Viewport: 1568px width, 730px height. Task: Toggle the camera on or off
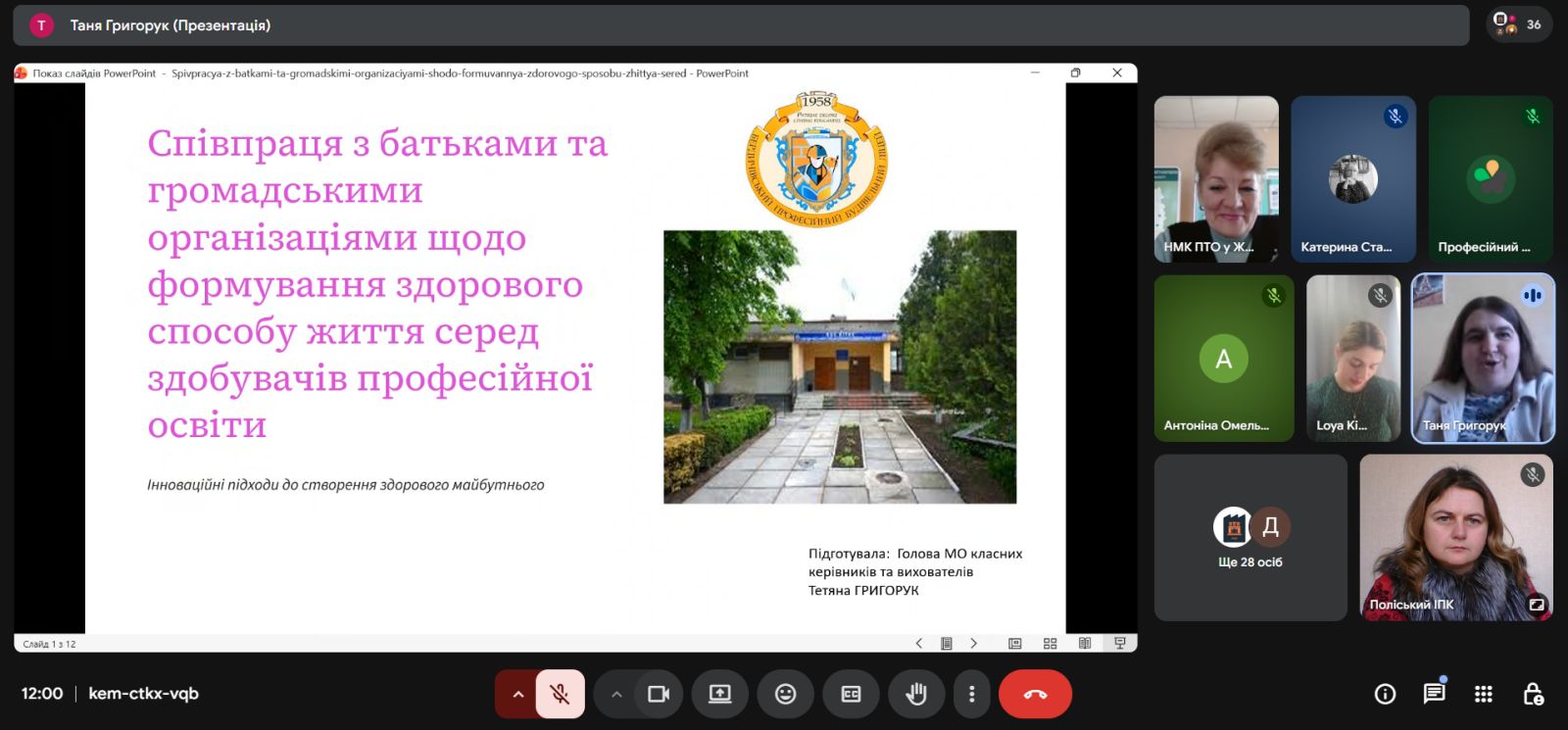click(x=659, y=694)
